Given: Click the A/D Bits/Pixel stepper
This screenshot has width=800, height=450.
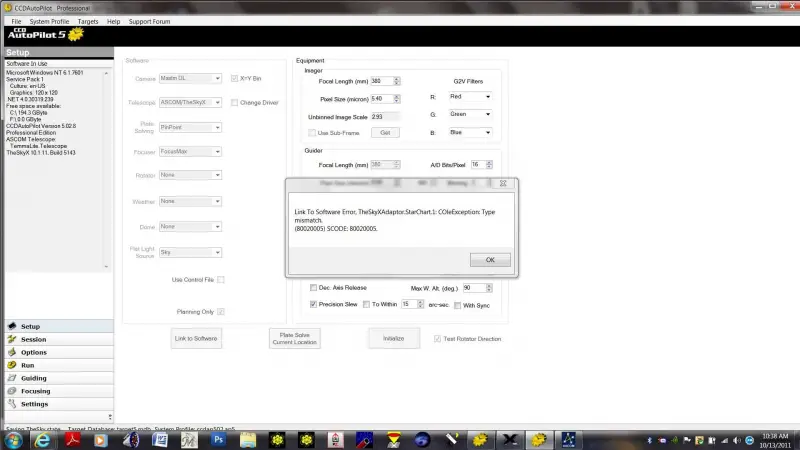Looking at the screenshot, I should 489,164.
